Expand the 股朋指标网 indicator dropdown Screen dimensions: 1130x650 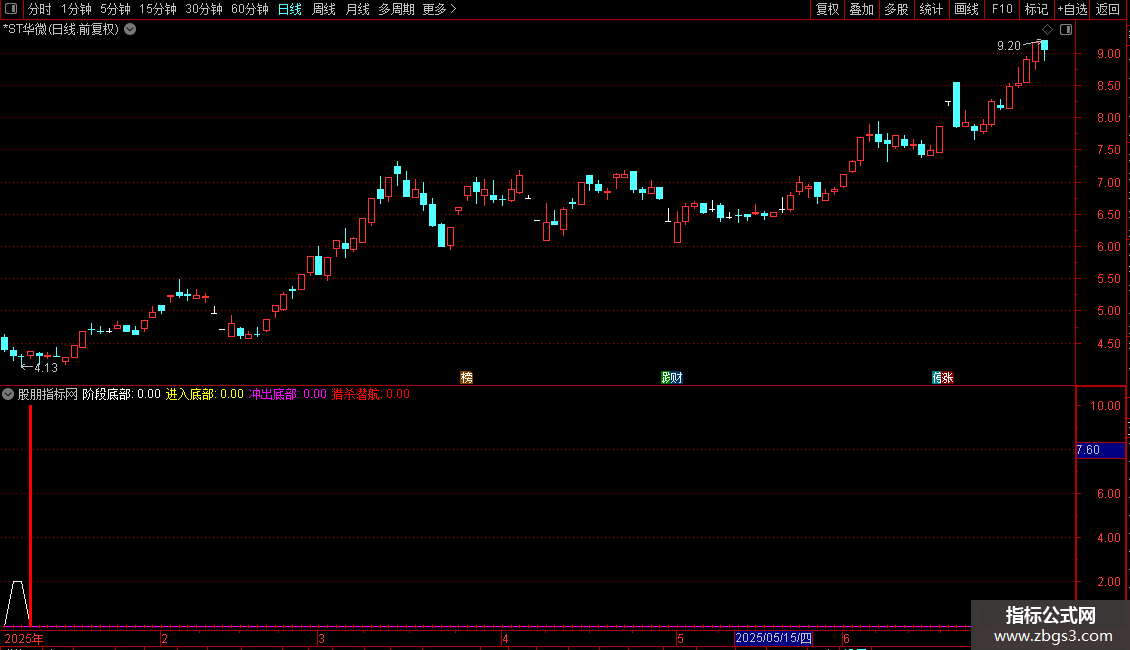tap(8, 394)
